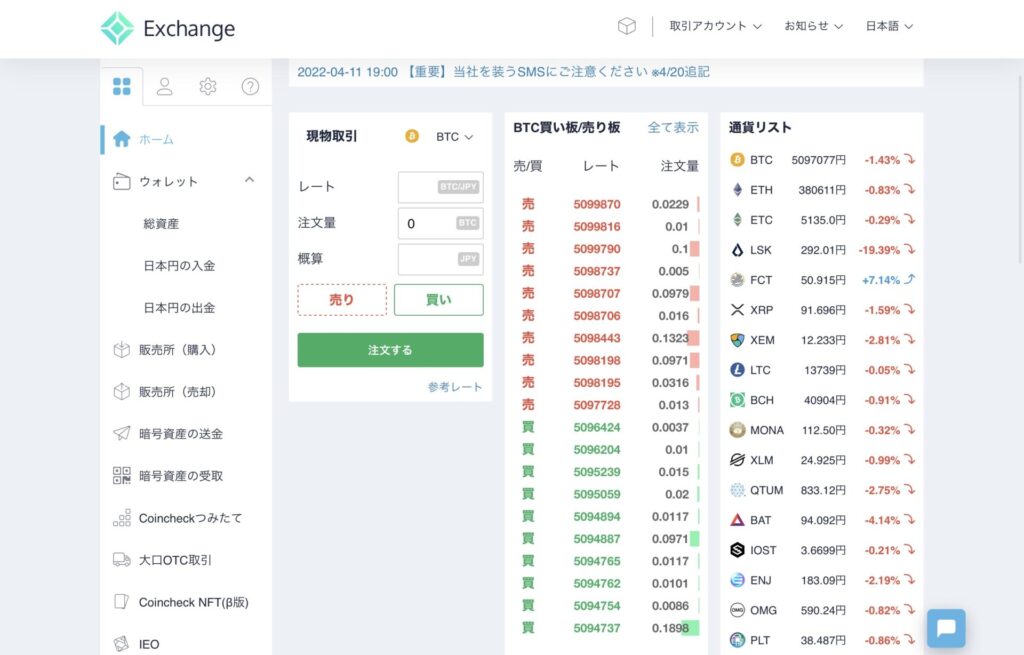Click the LSK coin icon in list

click(x=737, y=249)
